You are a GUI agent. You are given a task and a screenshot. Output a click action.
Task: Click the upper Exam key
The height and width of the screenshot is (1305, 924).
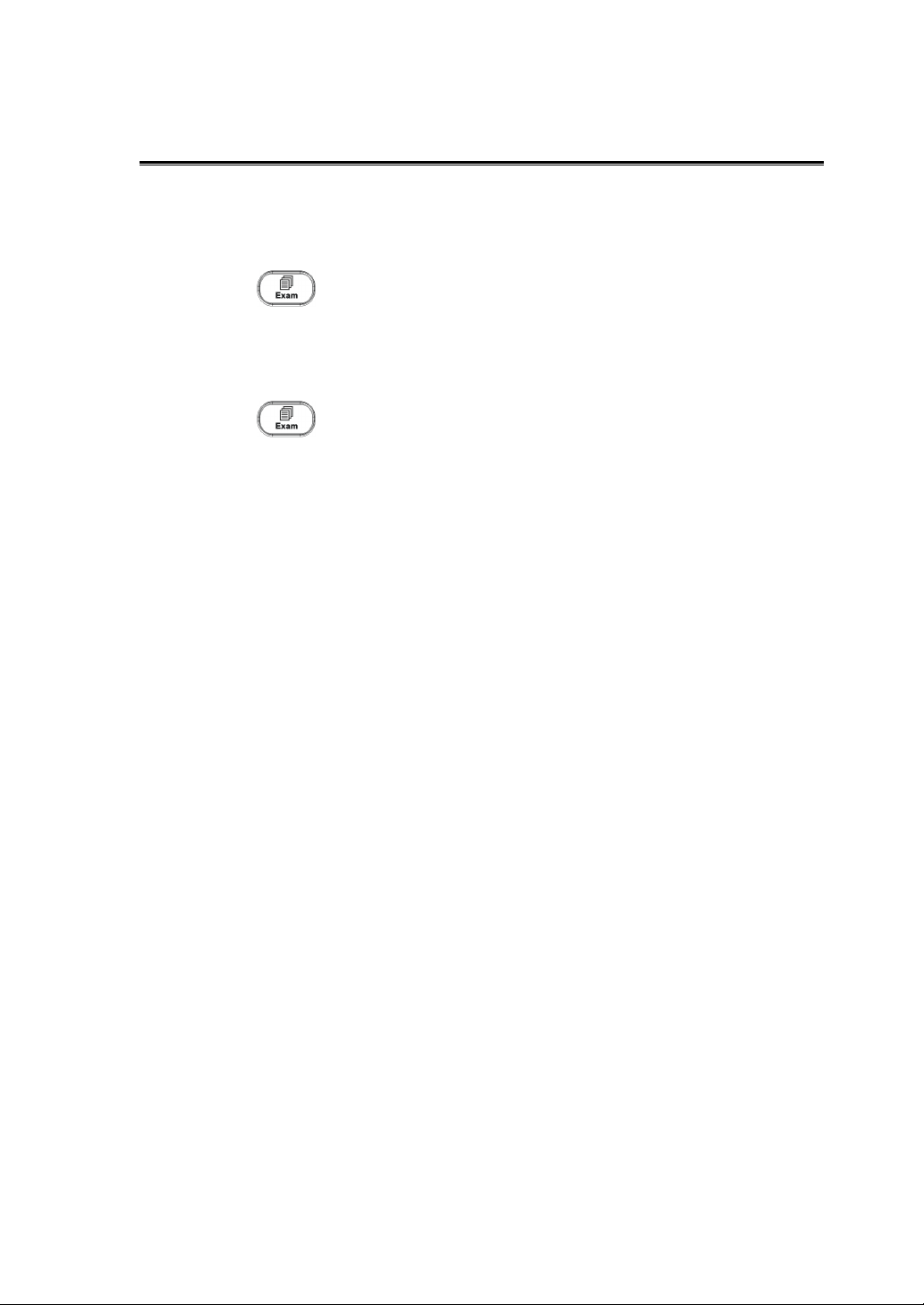[x=286, y=288]
